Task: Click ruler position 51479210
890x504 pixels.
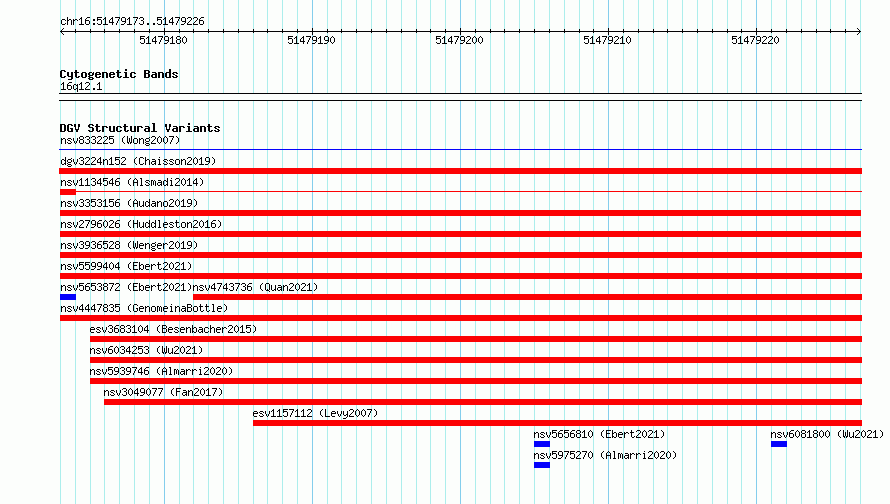Action: (607, 40)
